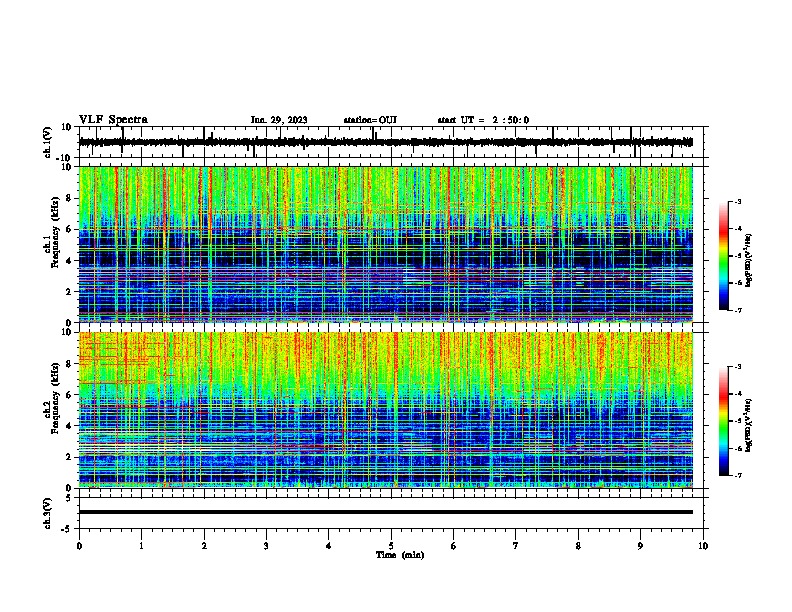Click the lower color bar beside ch.2 spectrogram
Screen dimensions: 792x612
tap(724, 421)
